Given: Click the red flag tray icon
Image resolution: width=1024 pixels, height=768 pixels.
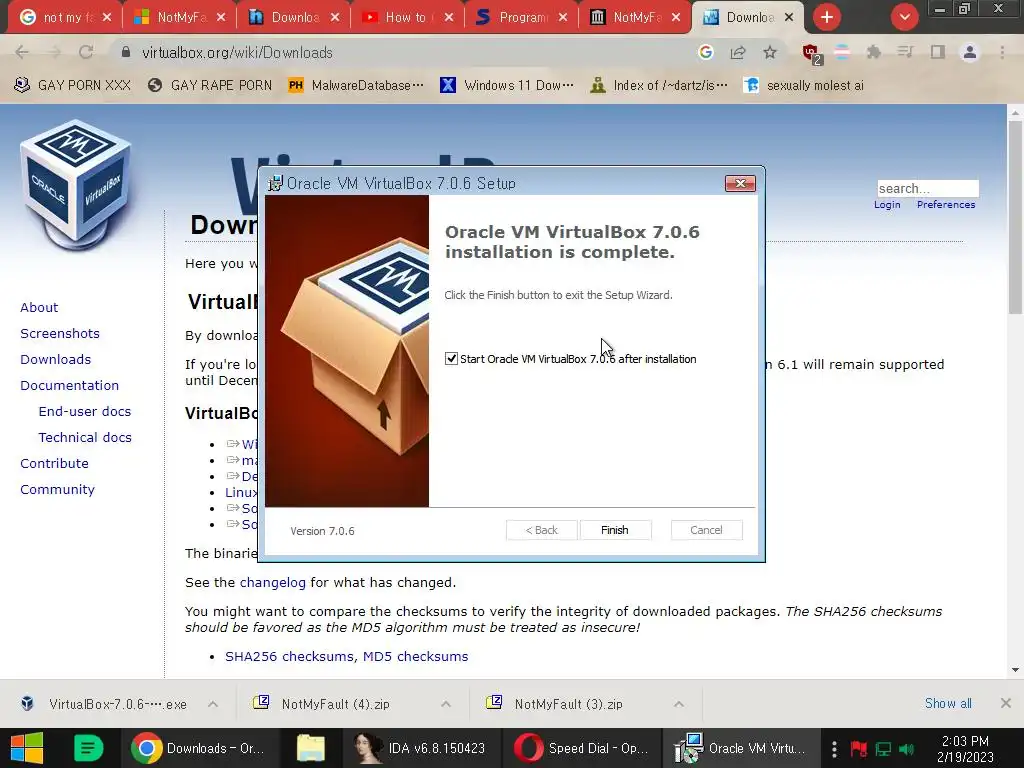Looking at the screenshot, I should click(x=859, y=749).
